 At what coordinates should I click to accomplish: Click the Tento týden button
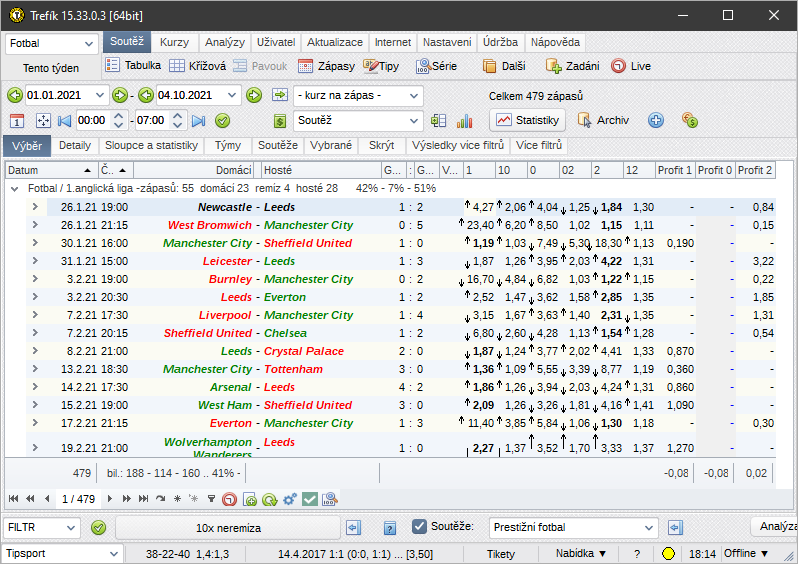pyautogui.click(x=51, y=68)
